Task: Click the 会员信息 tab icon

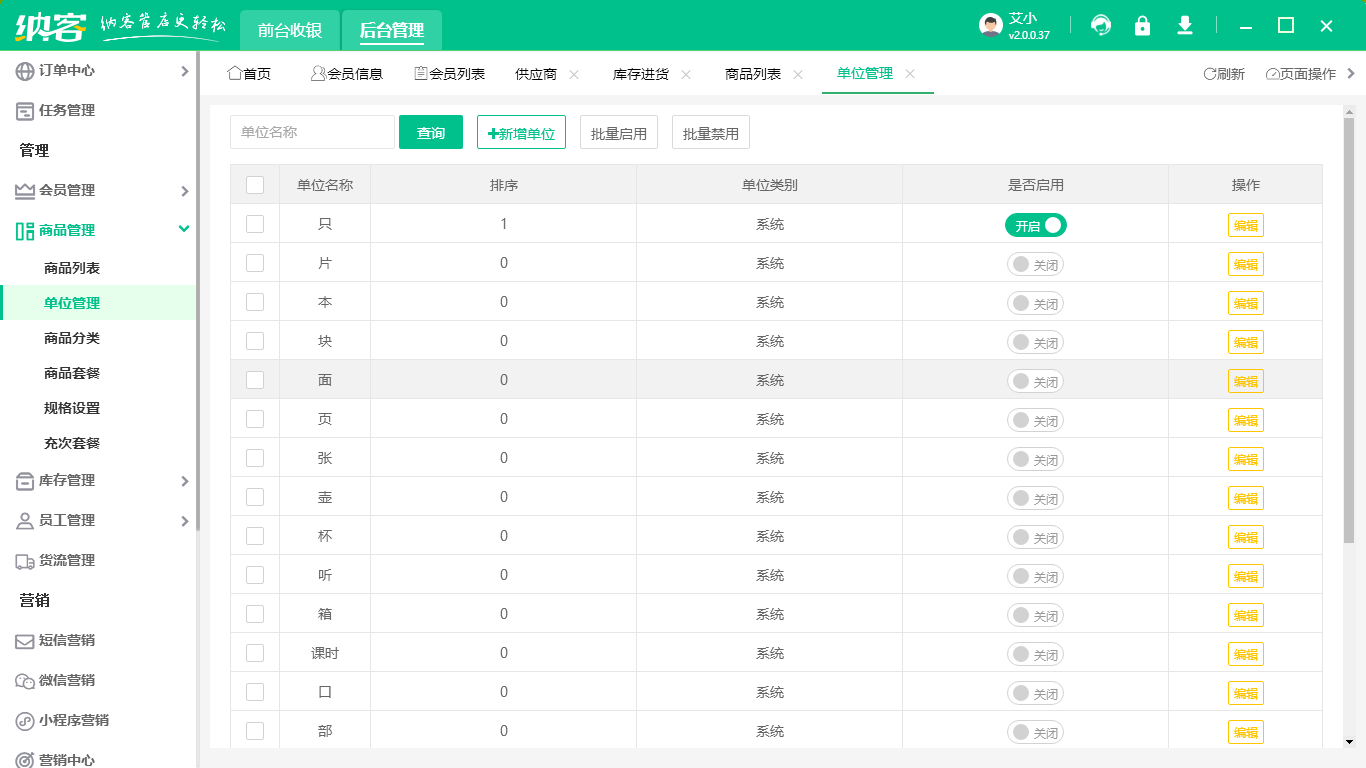Action: (319, 73)
